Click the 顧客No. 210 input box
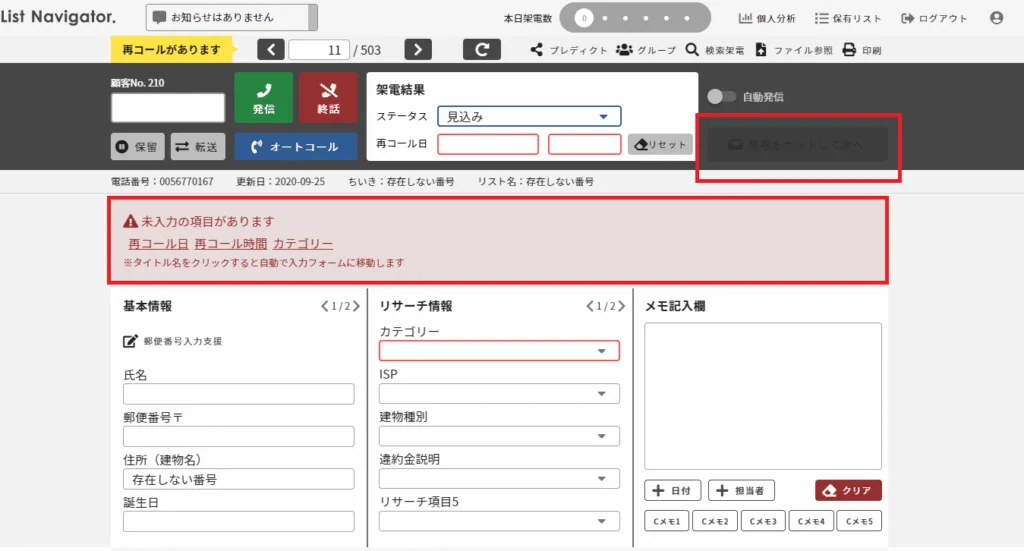Viewport: 1024px width, 551px height. coord(168,108)
